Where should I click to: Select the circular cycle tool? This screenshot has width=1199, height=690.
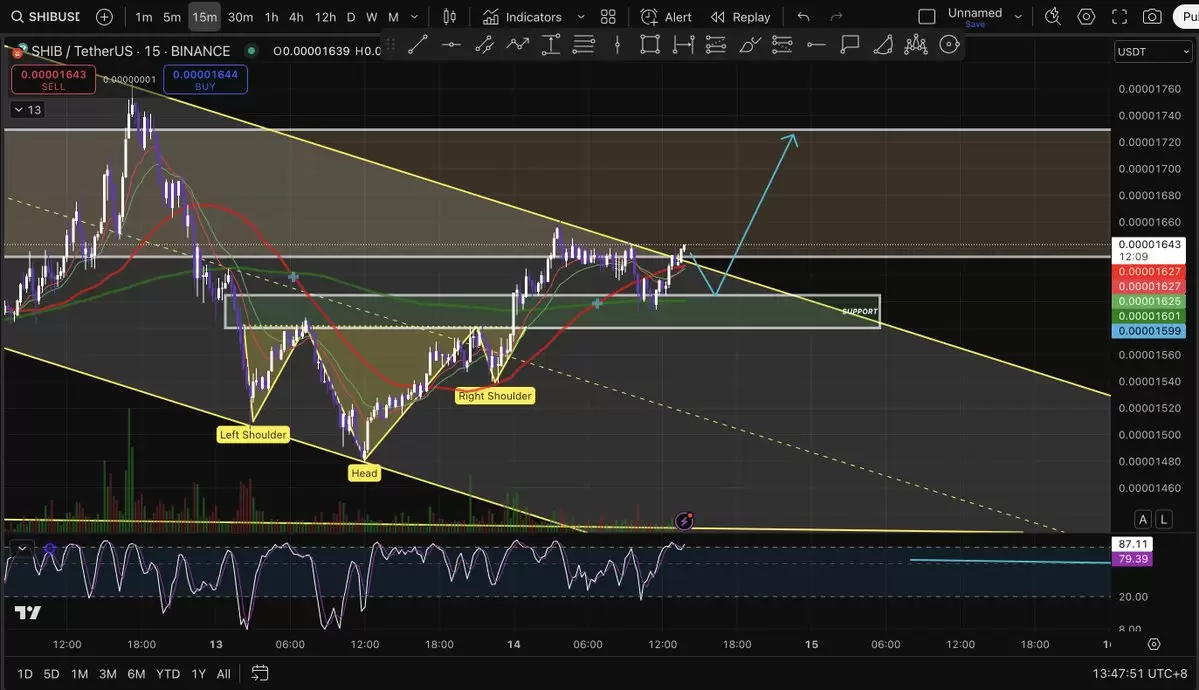coord(949,45)
